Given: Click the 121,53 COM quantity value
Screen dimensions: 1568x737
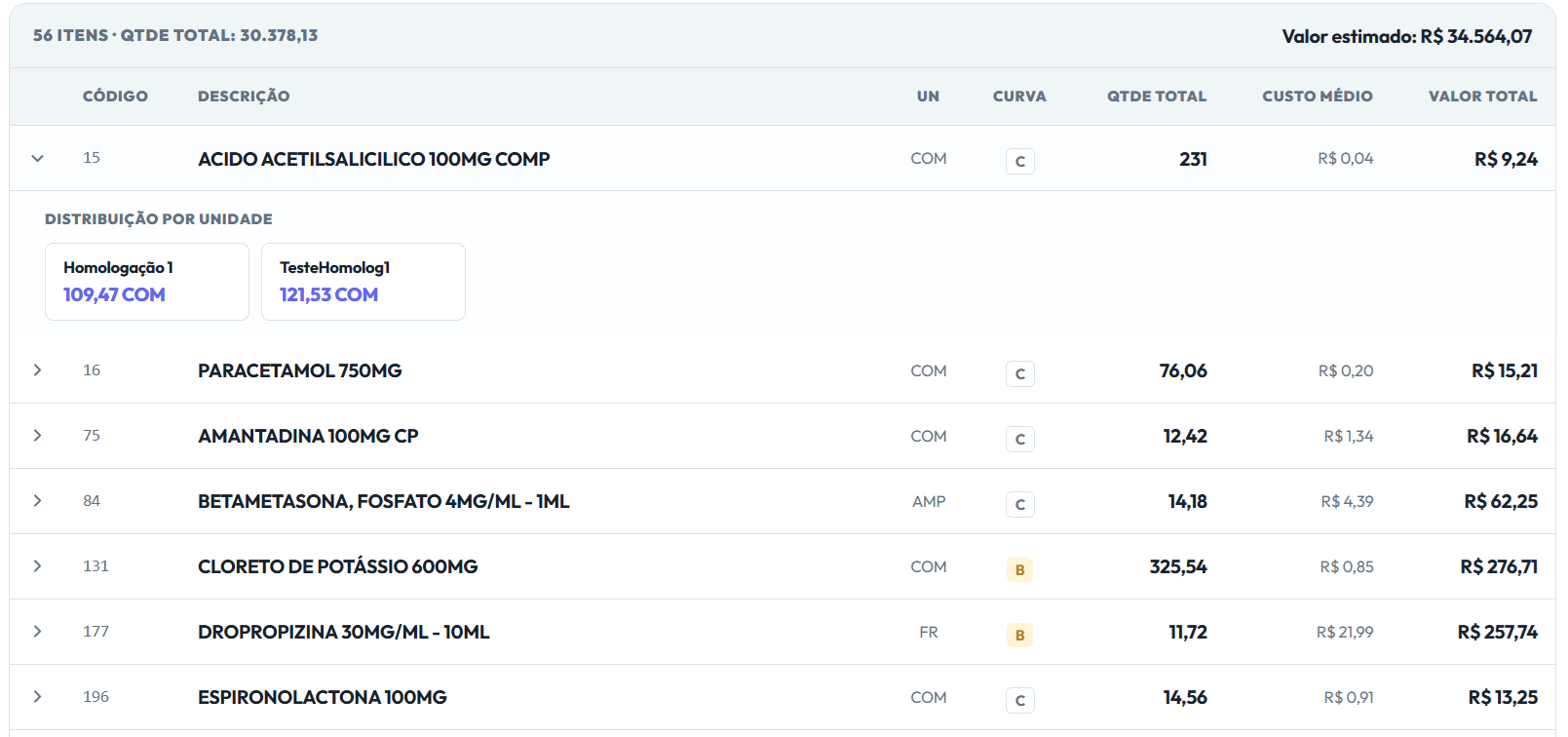Looking at the screenshot, I should pos(329,294).
